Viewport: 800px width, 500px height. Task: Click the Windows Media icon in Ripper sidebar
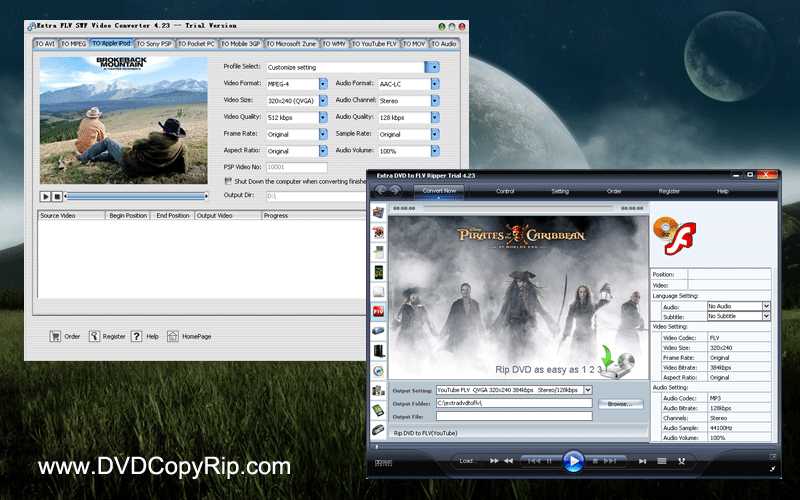pyautogui.click(x=378, y=371)
